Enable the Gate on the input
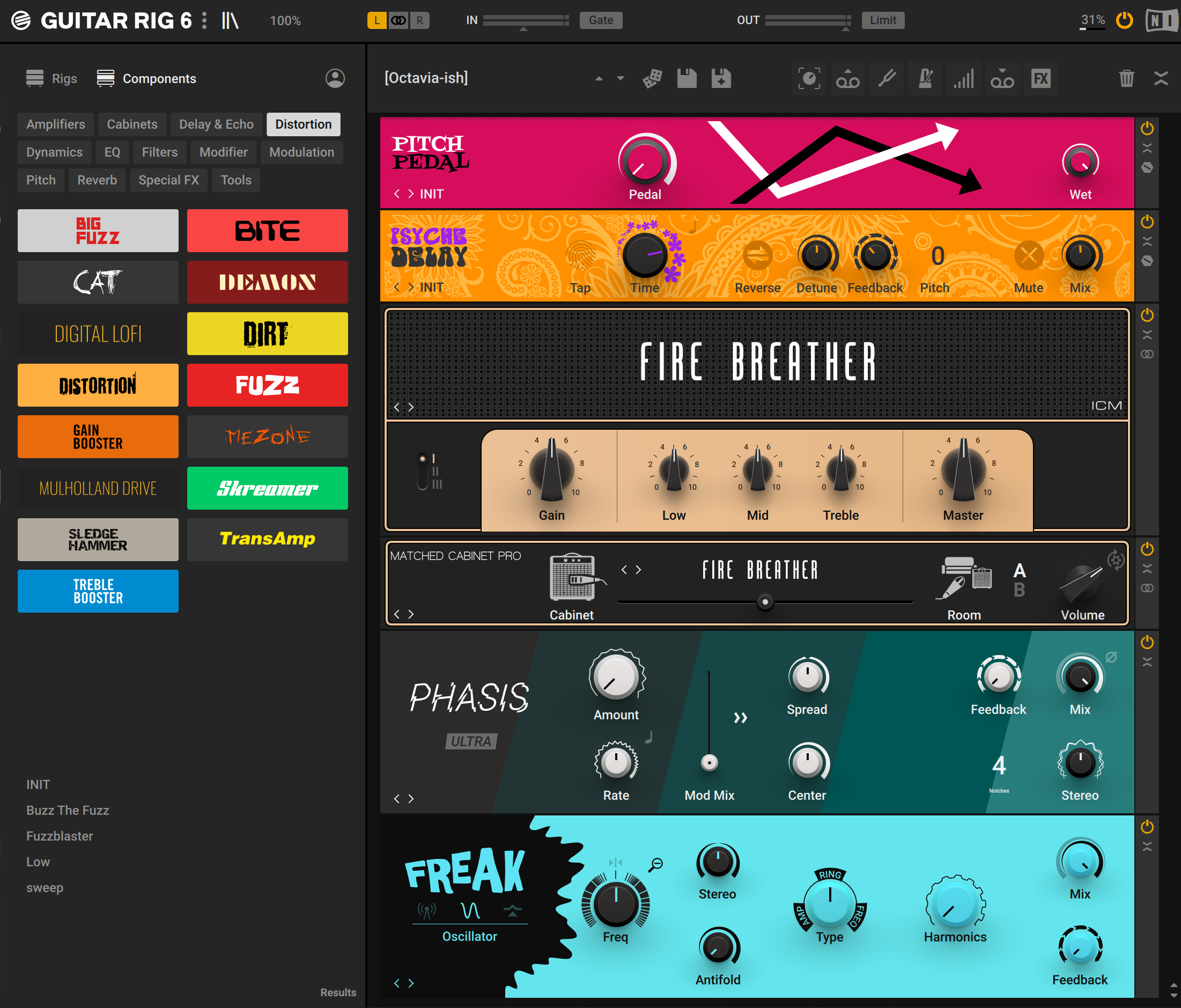1181x1008 pixels. tap(601, 20)
